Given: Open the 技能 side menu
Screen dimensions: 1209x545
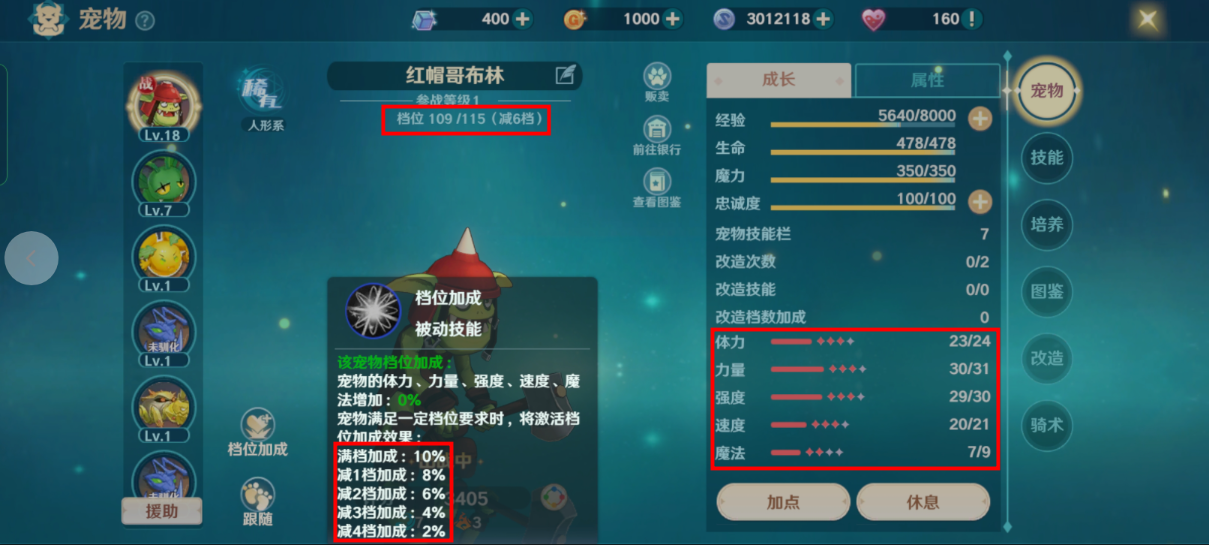Looking at the screenshot, I should 1047,158.
